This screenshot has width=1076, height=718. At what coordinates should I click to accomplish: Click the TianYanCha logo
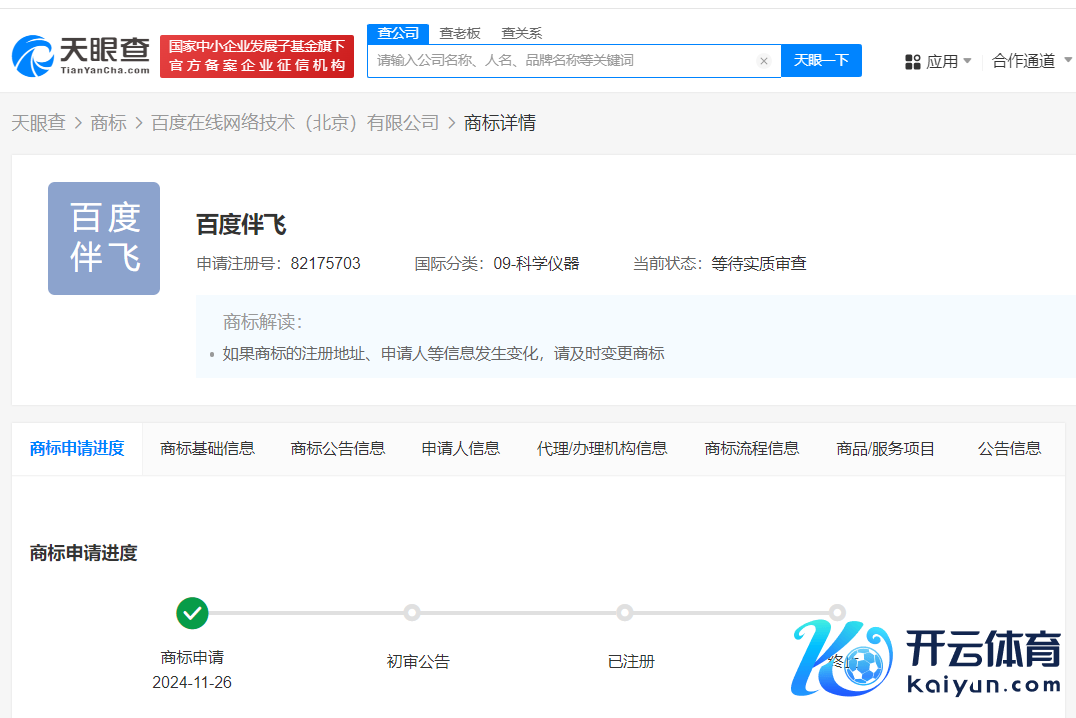pyautogui.click(x=81, y=56)
